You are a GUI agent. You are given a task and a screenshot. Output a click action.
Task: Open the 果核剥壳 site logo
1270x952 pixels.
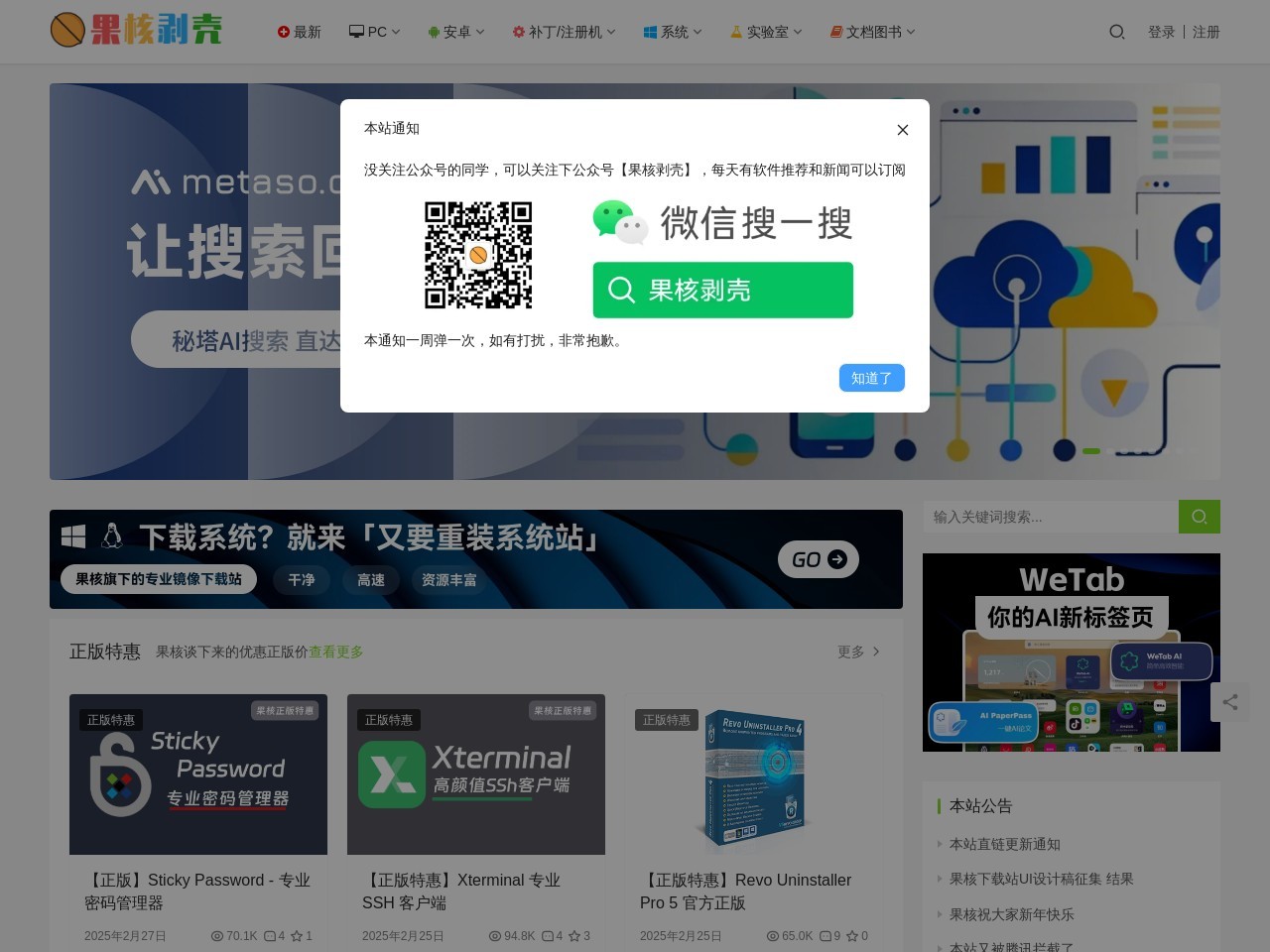136,30
